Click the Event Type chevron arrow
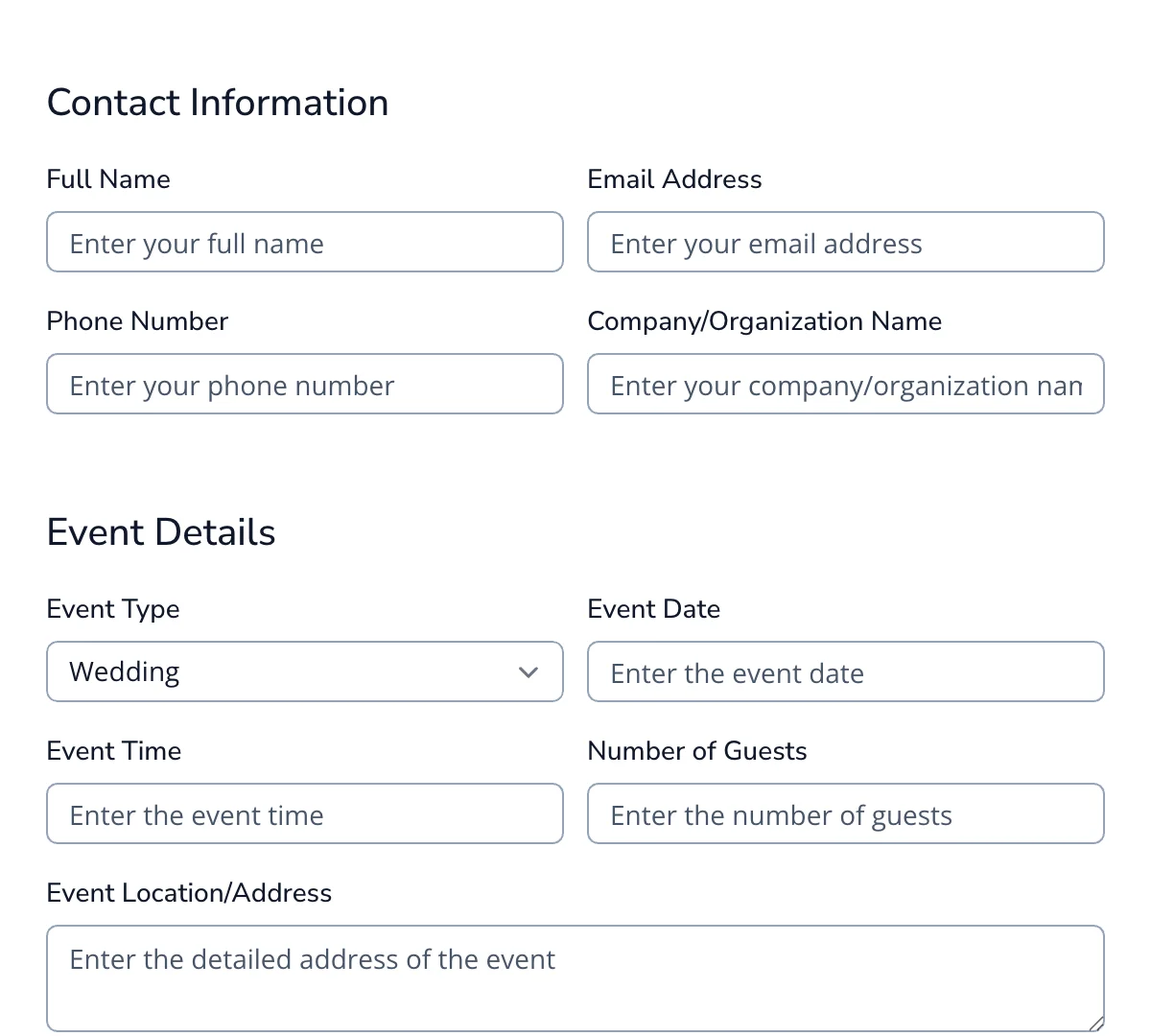This screenshot has height=1036, width=1151. (528, 671)
